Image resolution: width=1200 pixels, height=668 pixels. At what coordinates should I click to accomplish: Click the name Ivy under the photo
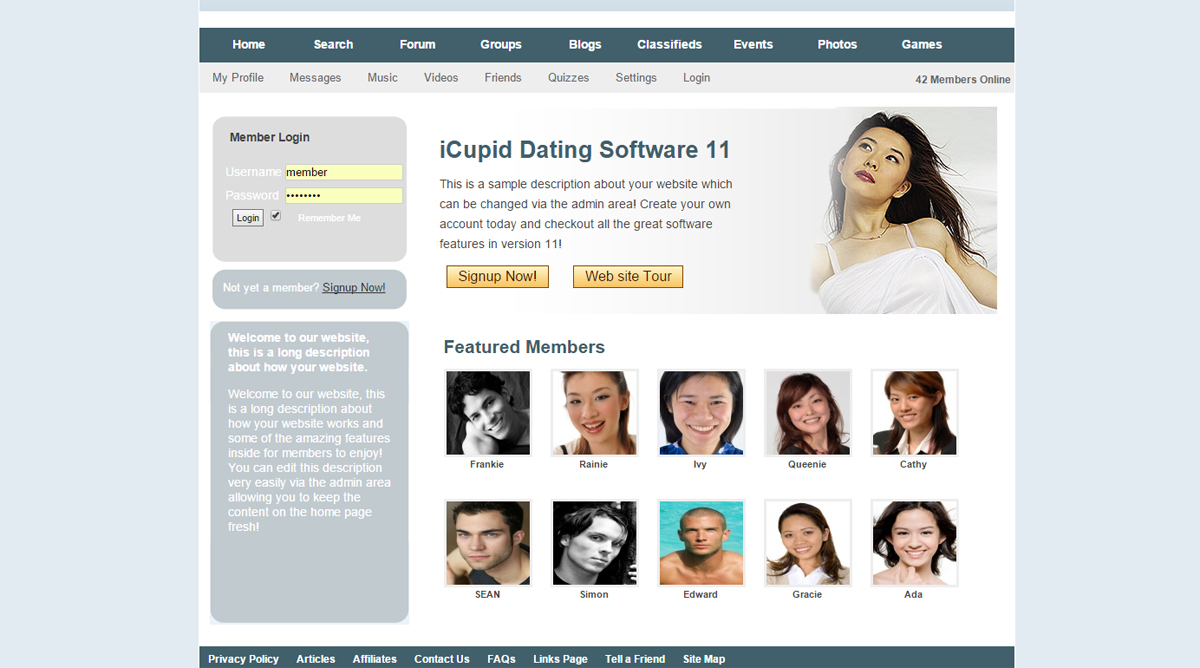tap(700, 465)
